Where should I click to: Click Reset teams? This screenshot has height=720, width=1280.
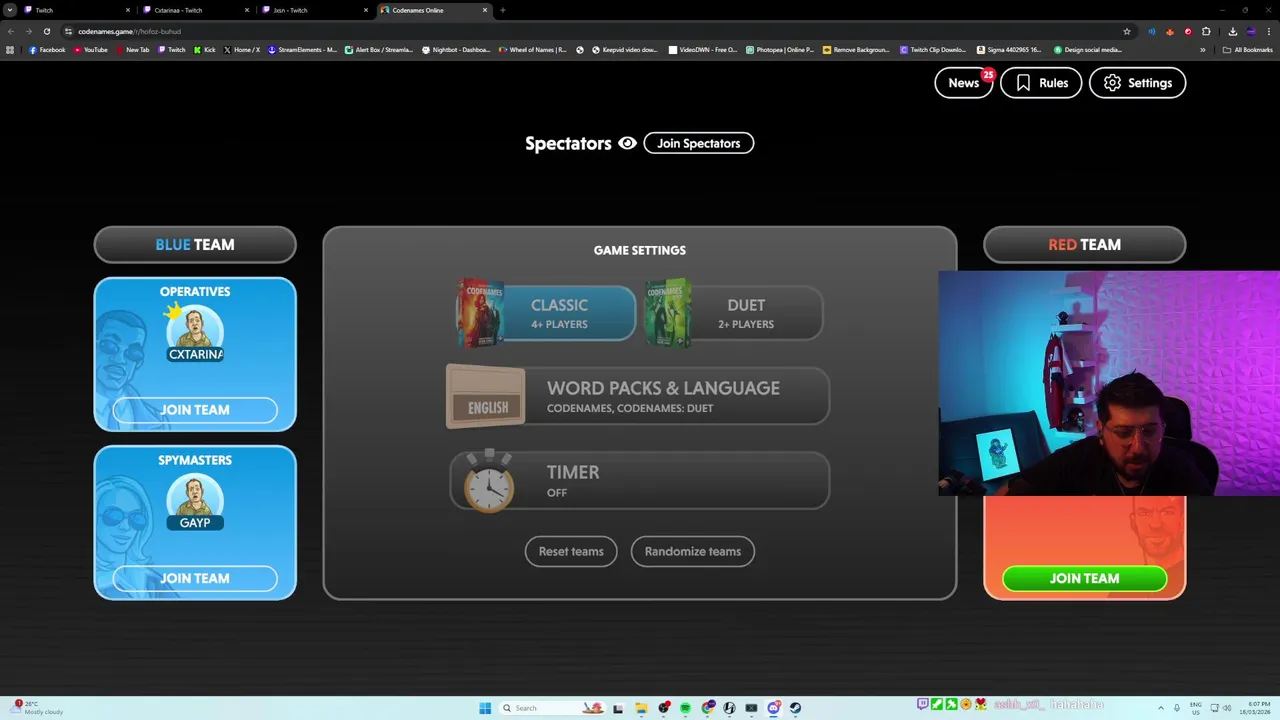[x=571, y=551]
